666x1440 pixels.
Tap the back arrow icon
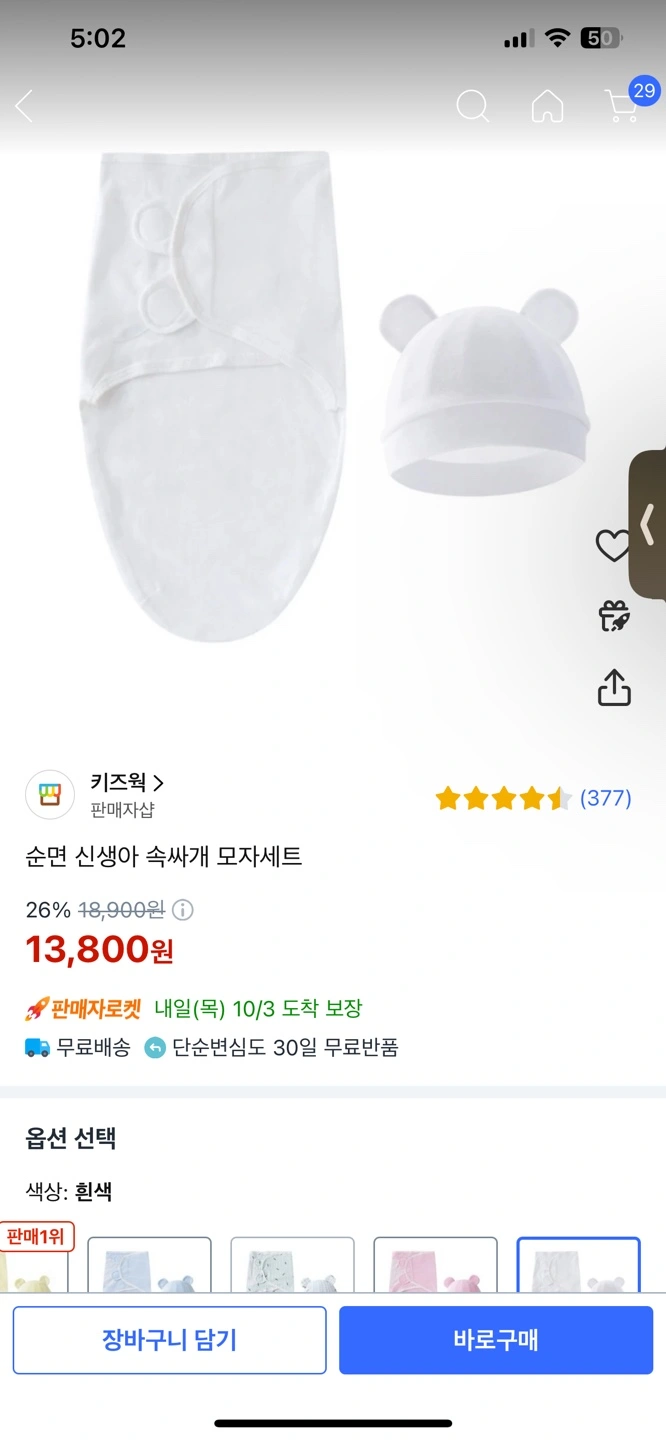coord(25,106)
